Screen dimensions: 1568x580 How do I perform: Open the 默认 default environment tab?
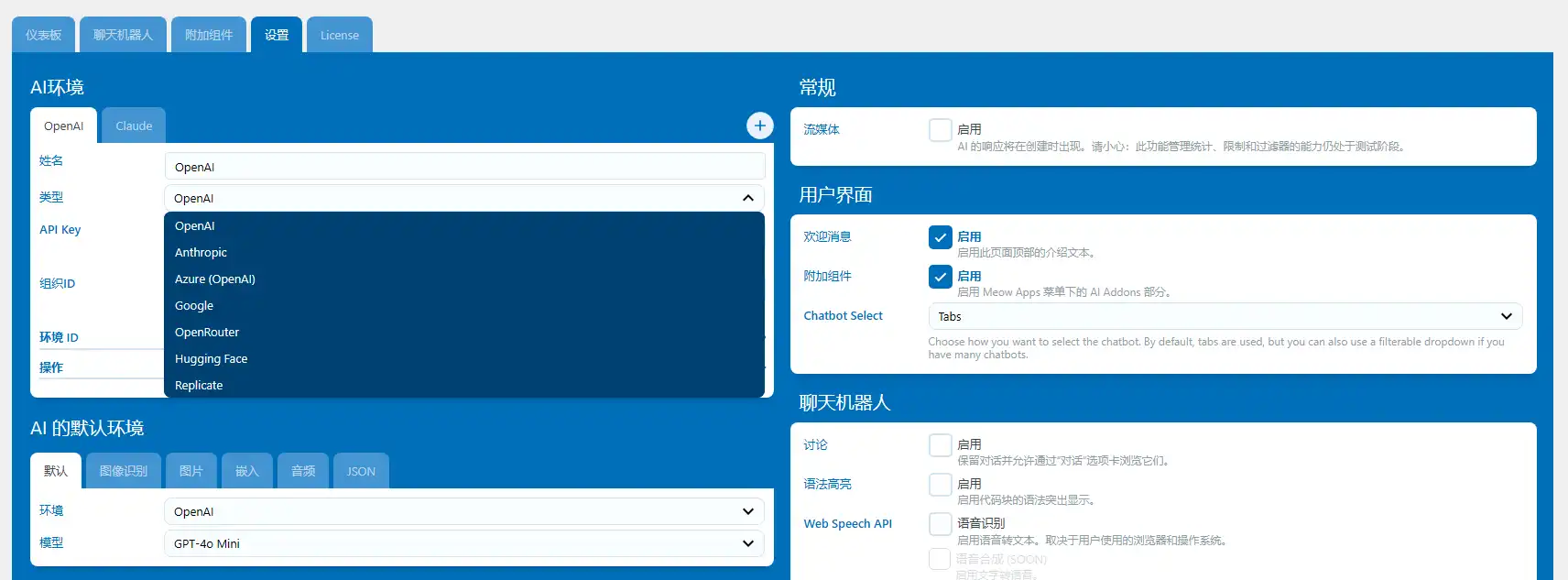(x=56, y=471)
